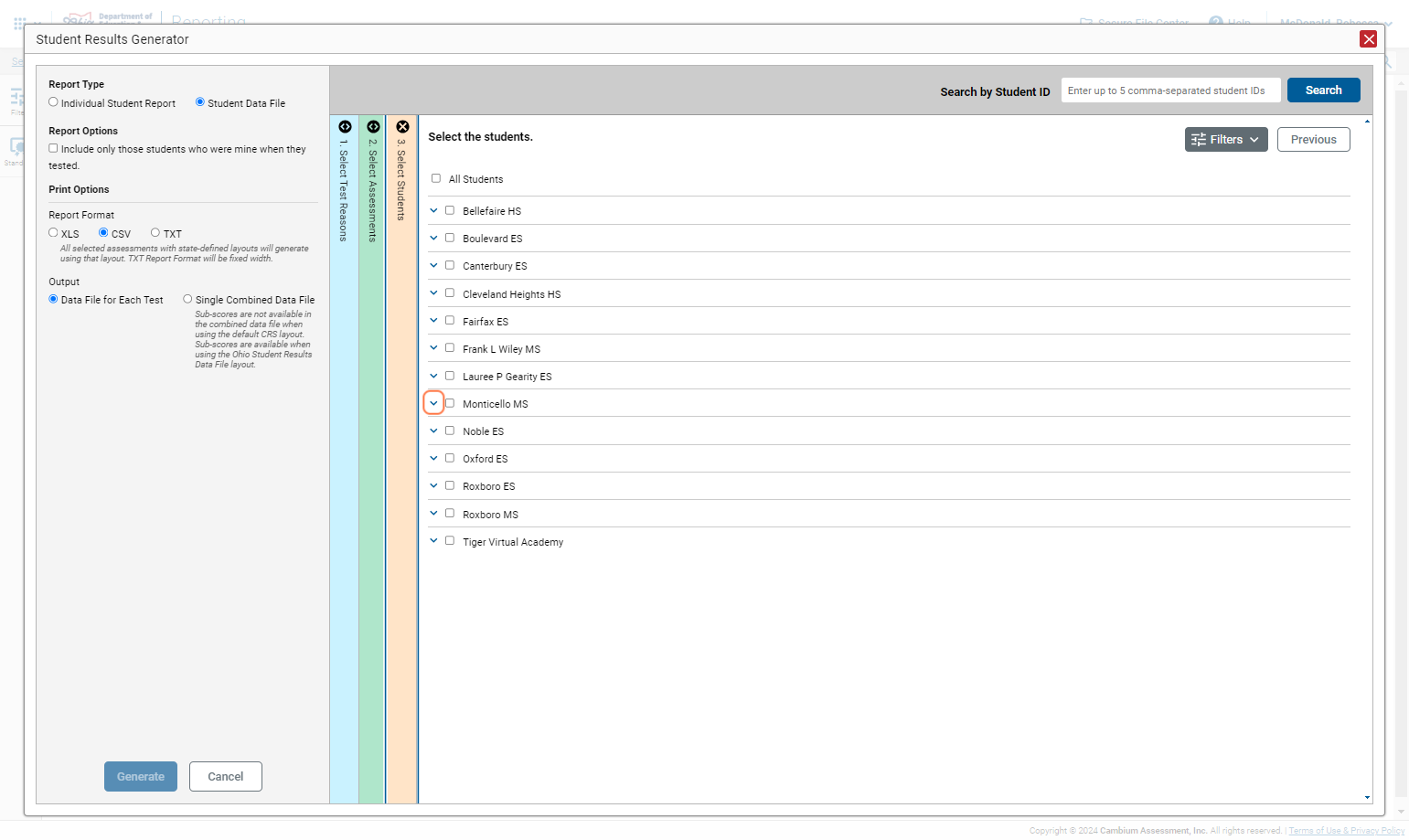
Task: Click the scroll down arrow of student list
Action: (x=1367, y=798)
